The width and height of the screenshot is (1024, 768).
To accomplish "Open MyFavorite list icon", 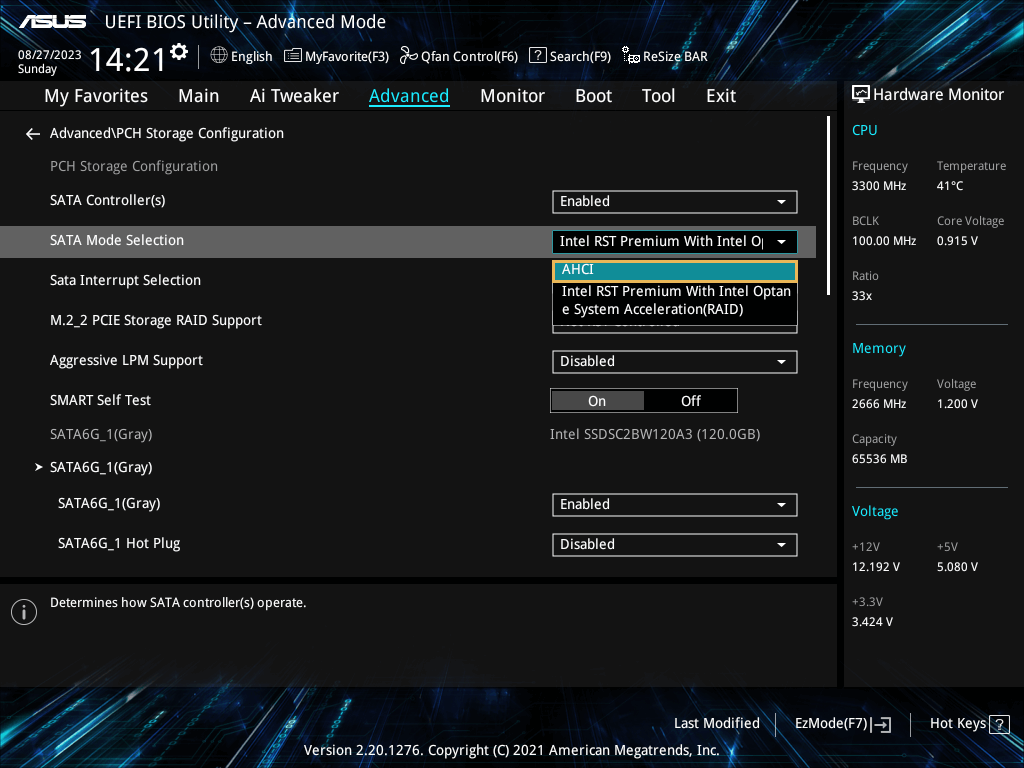I will (293, 56).
